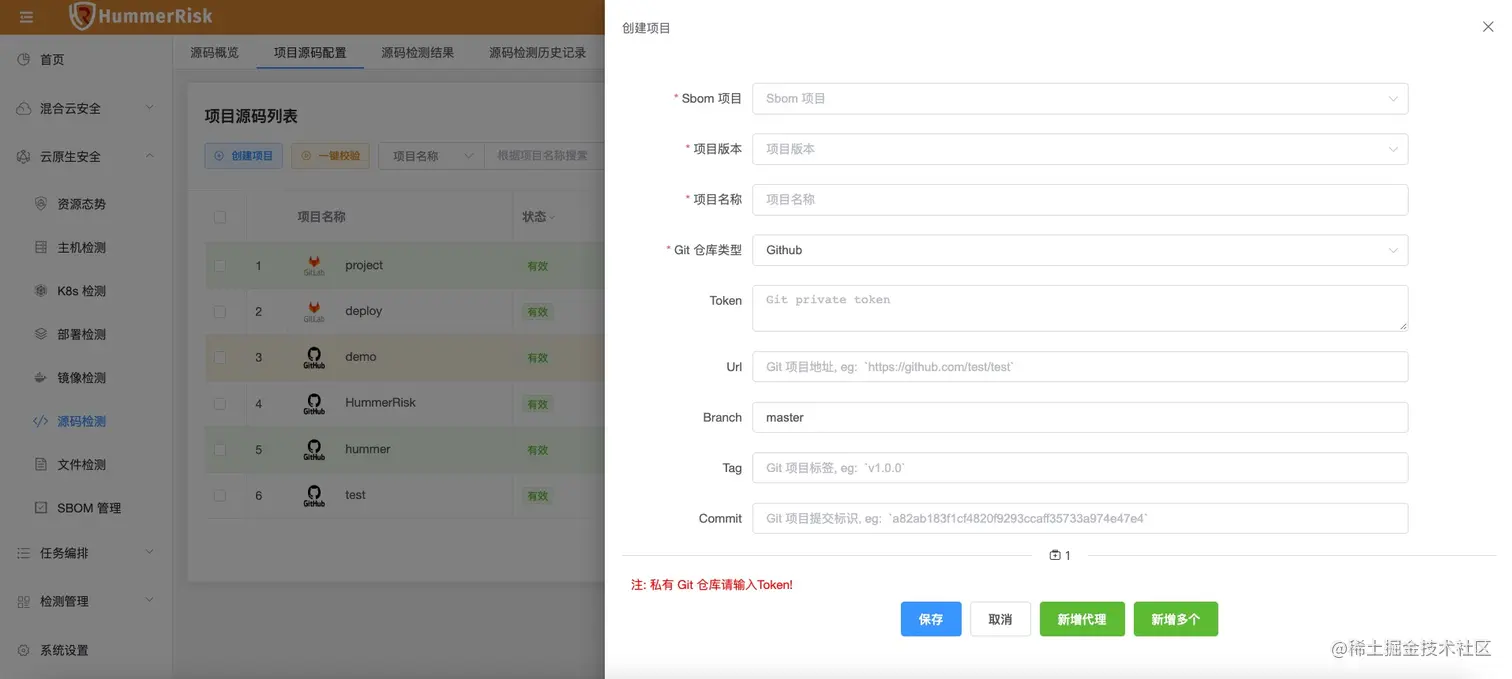Click the Url input field
Image resolution: width=1512 pixels, height=679 pixels.
1080,367
